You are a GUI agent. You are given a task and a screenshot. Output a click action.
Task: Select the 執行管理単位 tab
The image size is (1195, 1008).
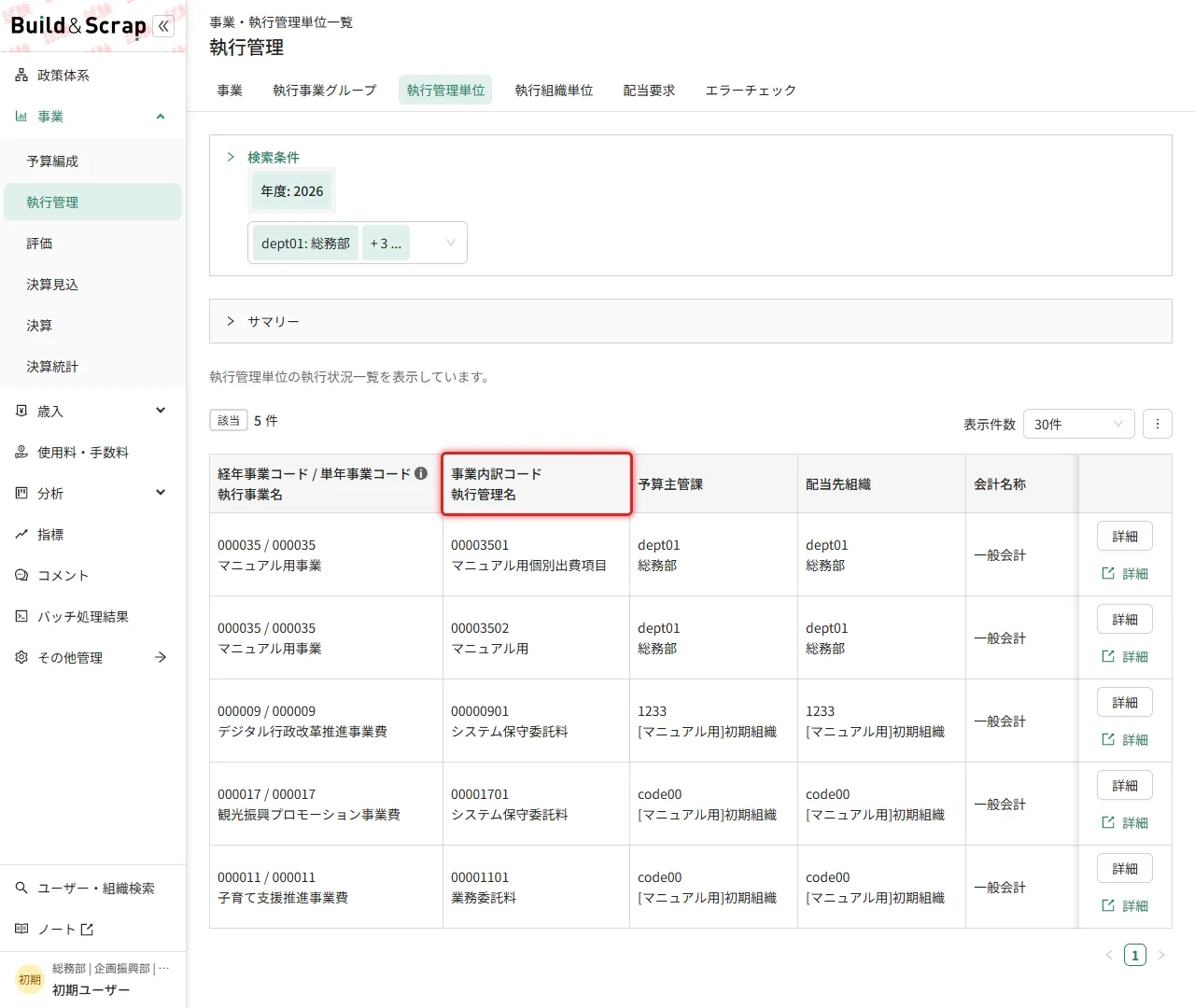(x=446, y=91)
